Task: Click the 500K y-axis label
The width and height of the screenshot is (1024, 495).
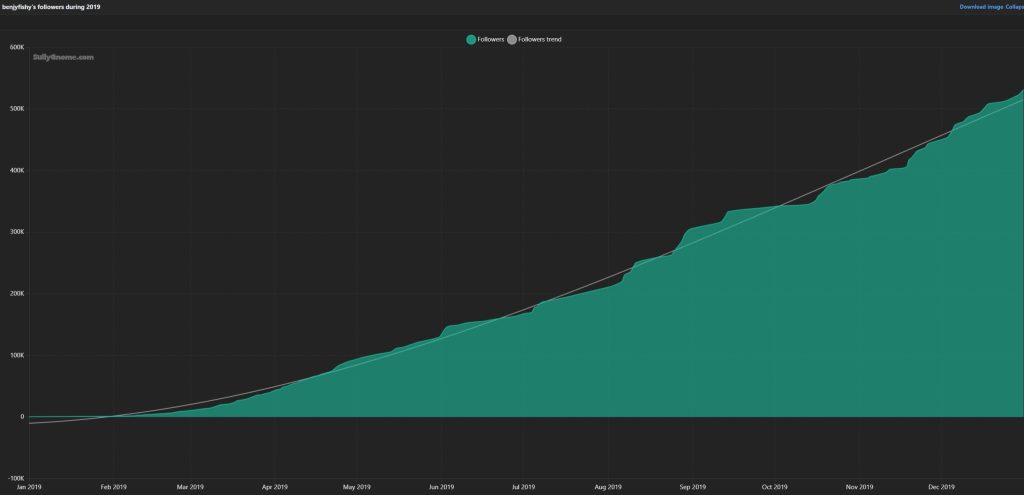Action: pos(17,109)
